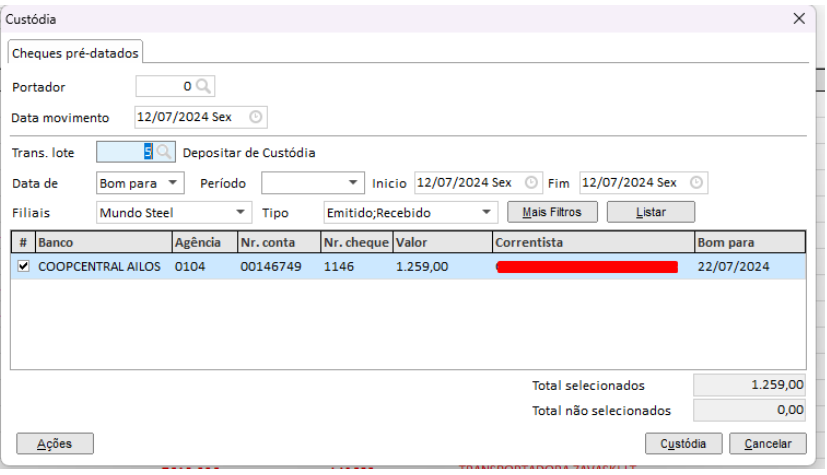Confirm with the Custódia button
This screenshot has height=475, width=827.
(x=683, y=444)
